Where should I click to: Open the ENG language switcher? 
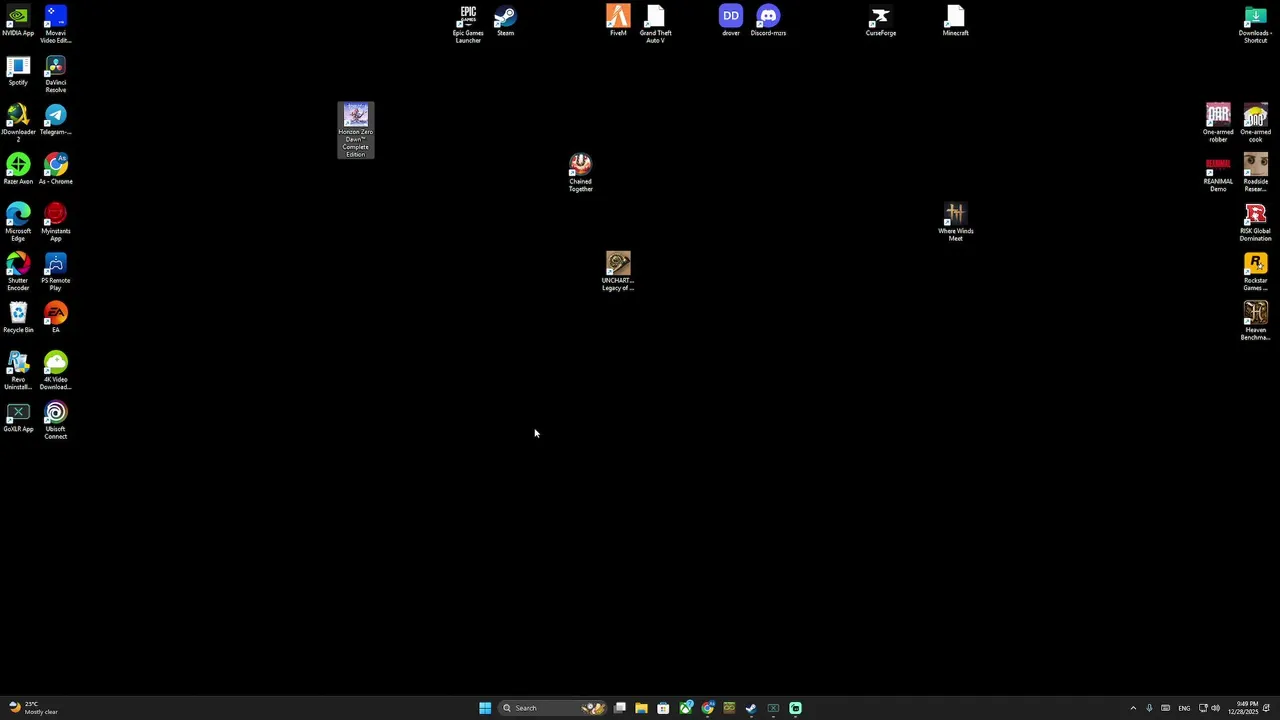[x=1184, y=708]
